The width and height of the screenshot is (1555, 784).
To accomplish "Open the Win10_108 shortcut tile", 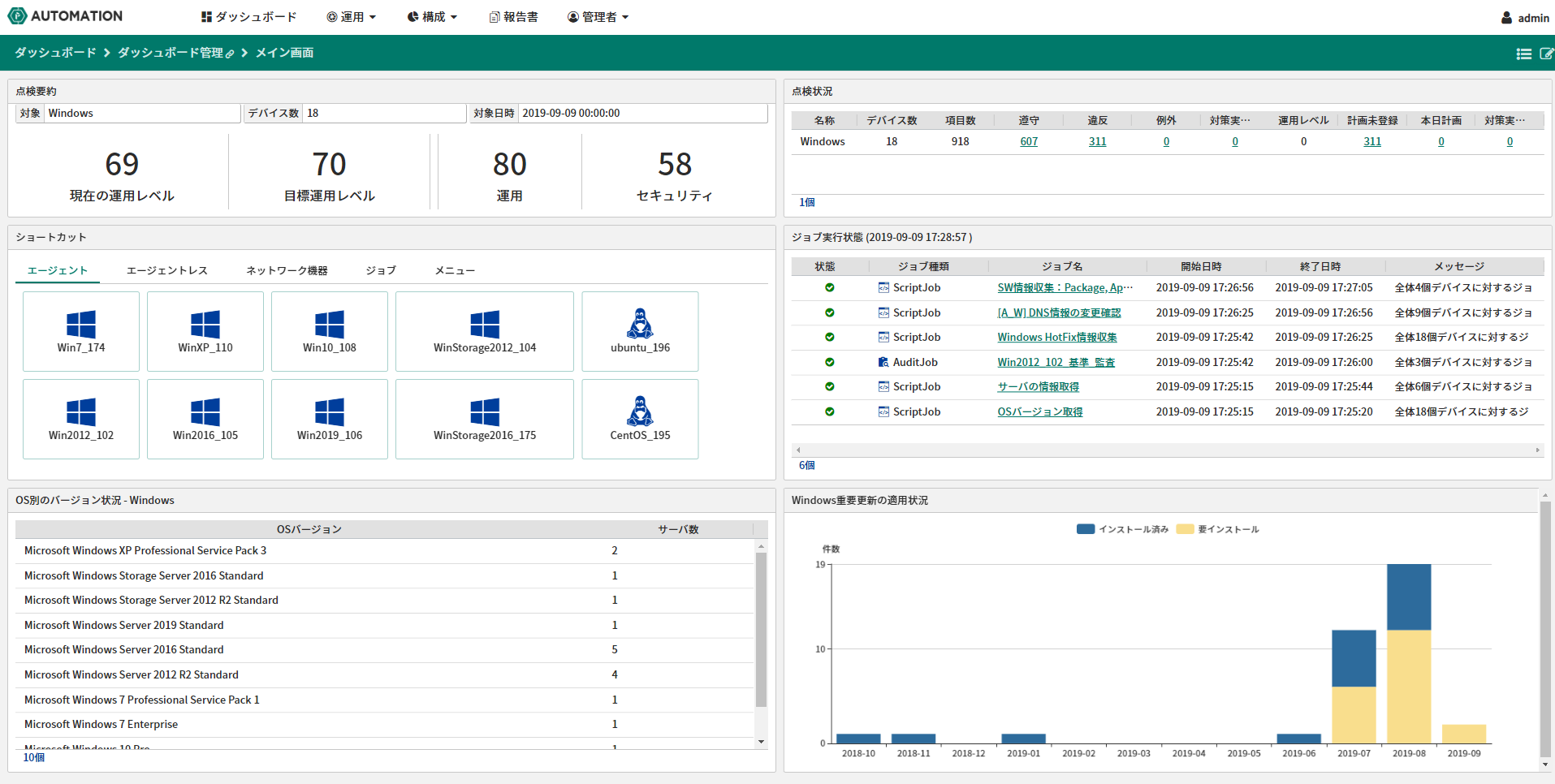I will pos(330,331).
